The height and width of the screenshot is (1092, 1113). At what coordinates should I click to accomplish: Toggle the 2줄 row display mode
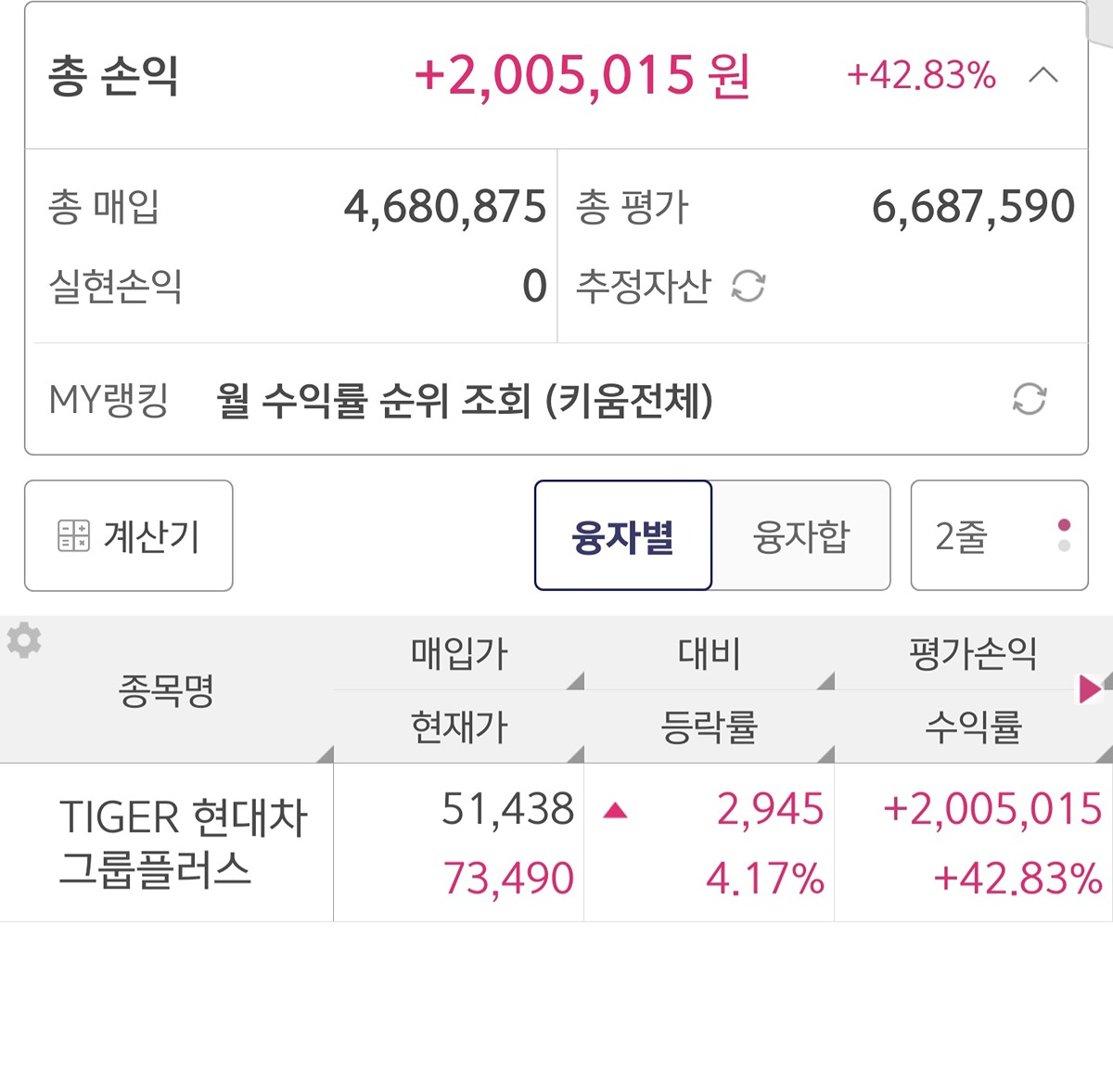999,535
